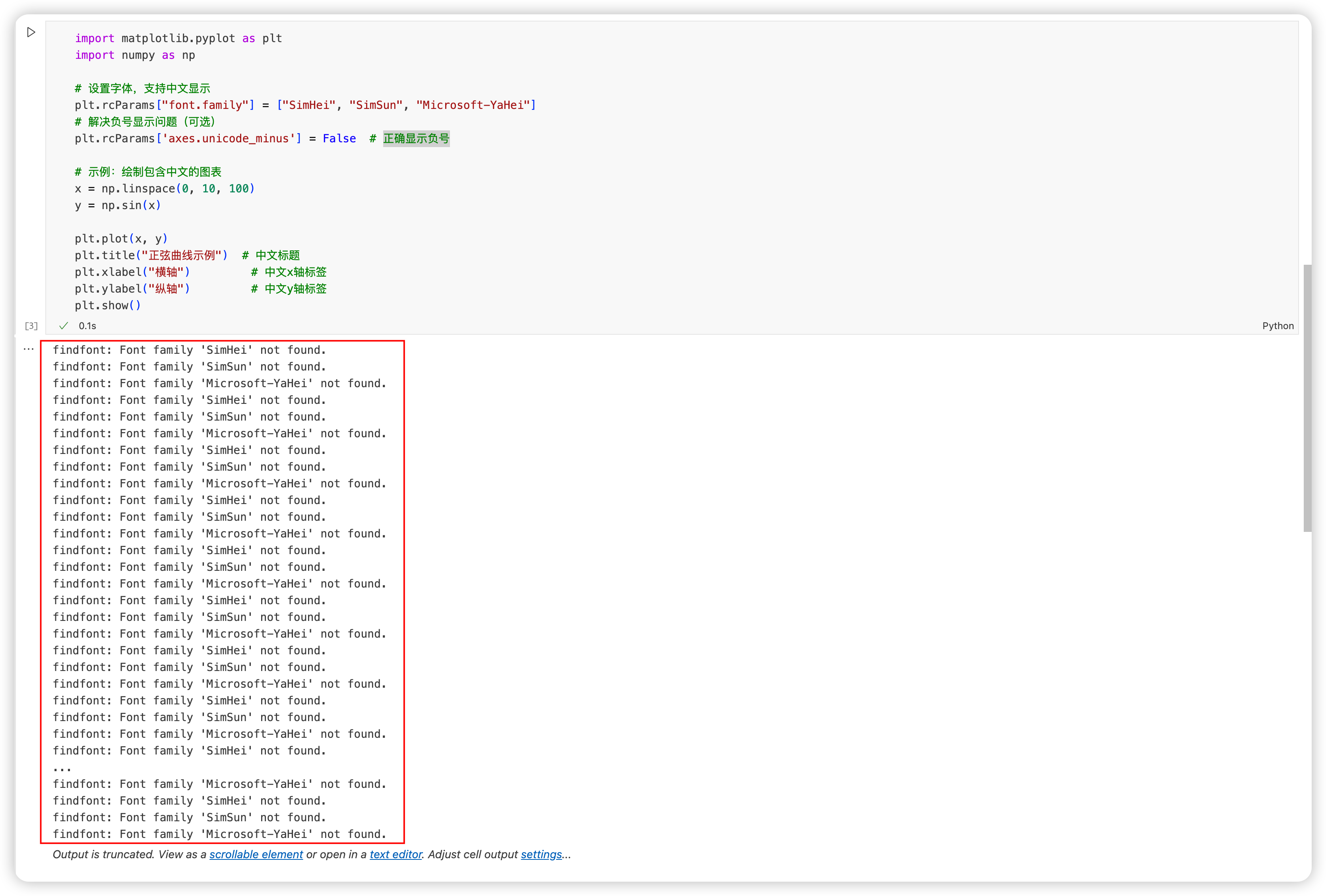Click the green execution success checkmark
The height and width of the screenshot is (896, 1326).
(63, 325)
